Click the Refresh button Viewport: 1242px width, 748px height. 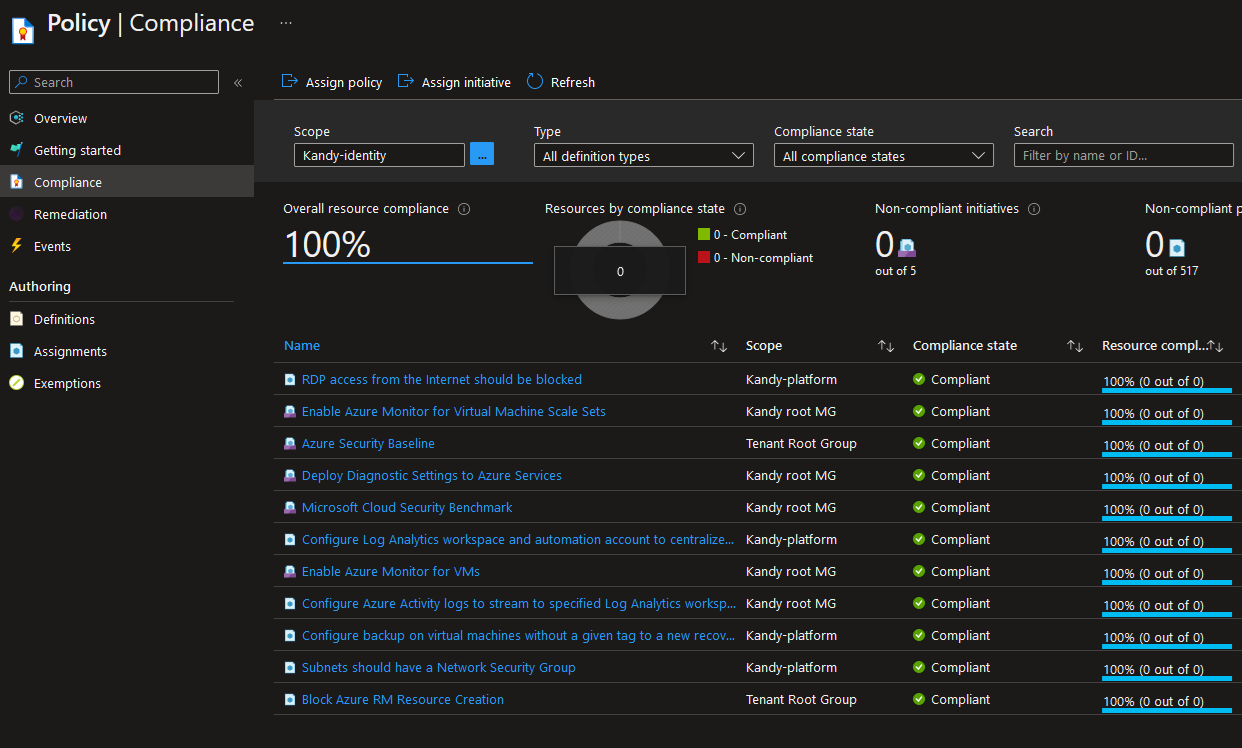coord(561,82)
